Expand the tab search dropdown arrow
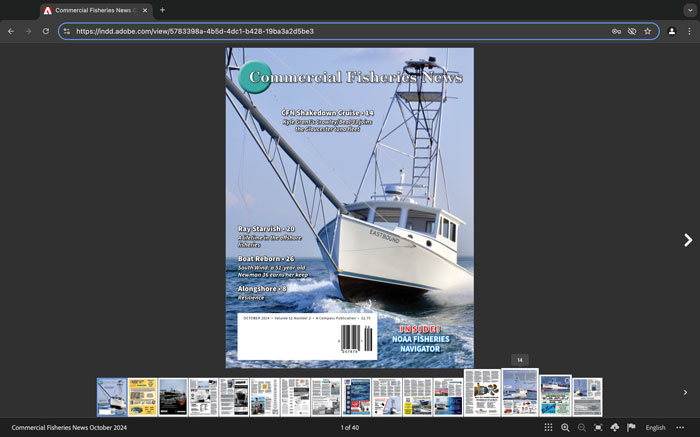Screen dimensions: 700x437 click(689, 10)
